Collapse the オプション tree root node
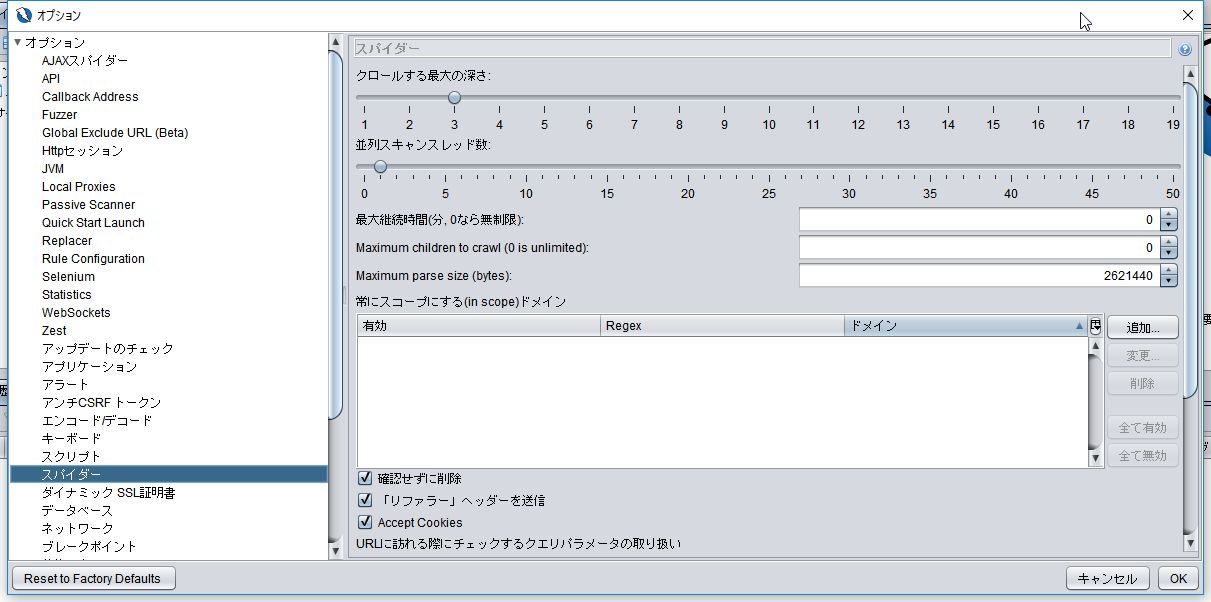 click(17, 43)
